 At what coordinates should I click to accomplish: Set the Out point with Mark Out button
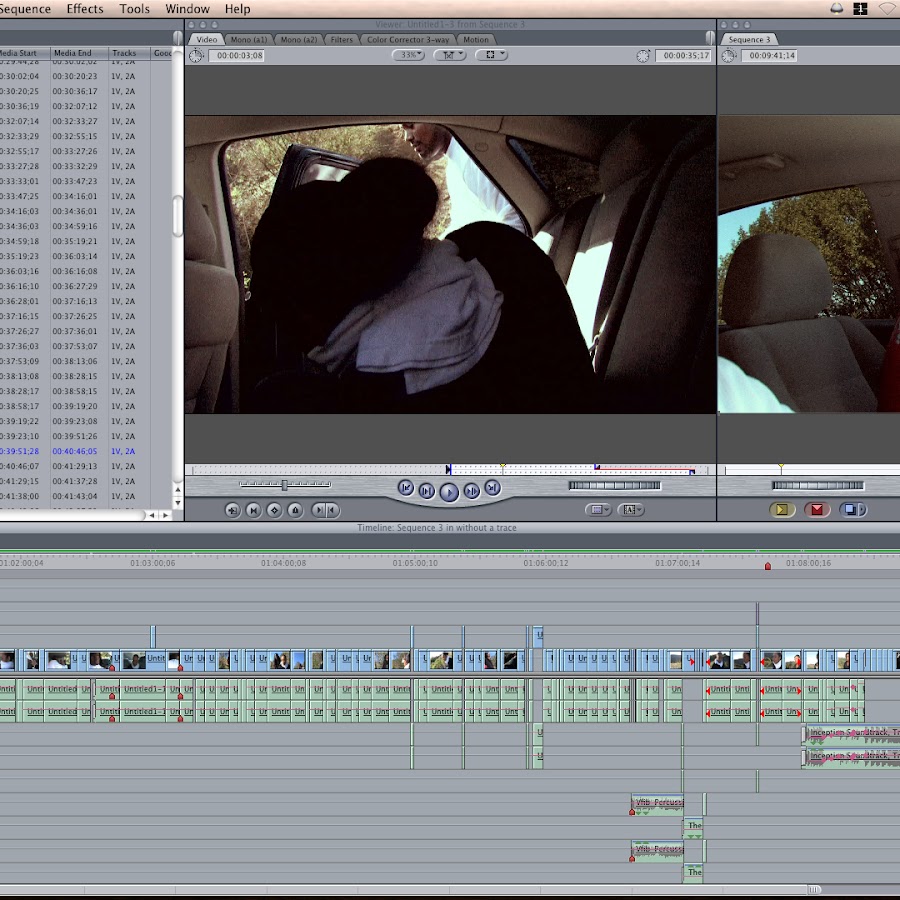332,510
